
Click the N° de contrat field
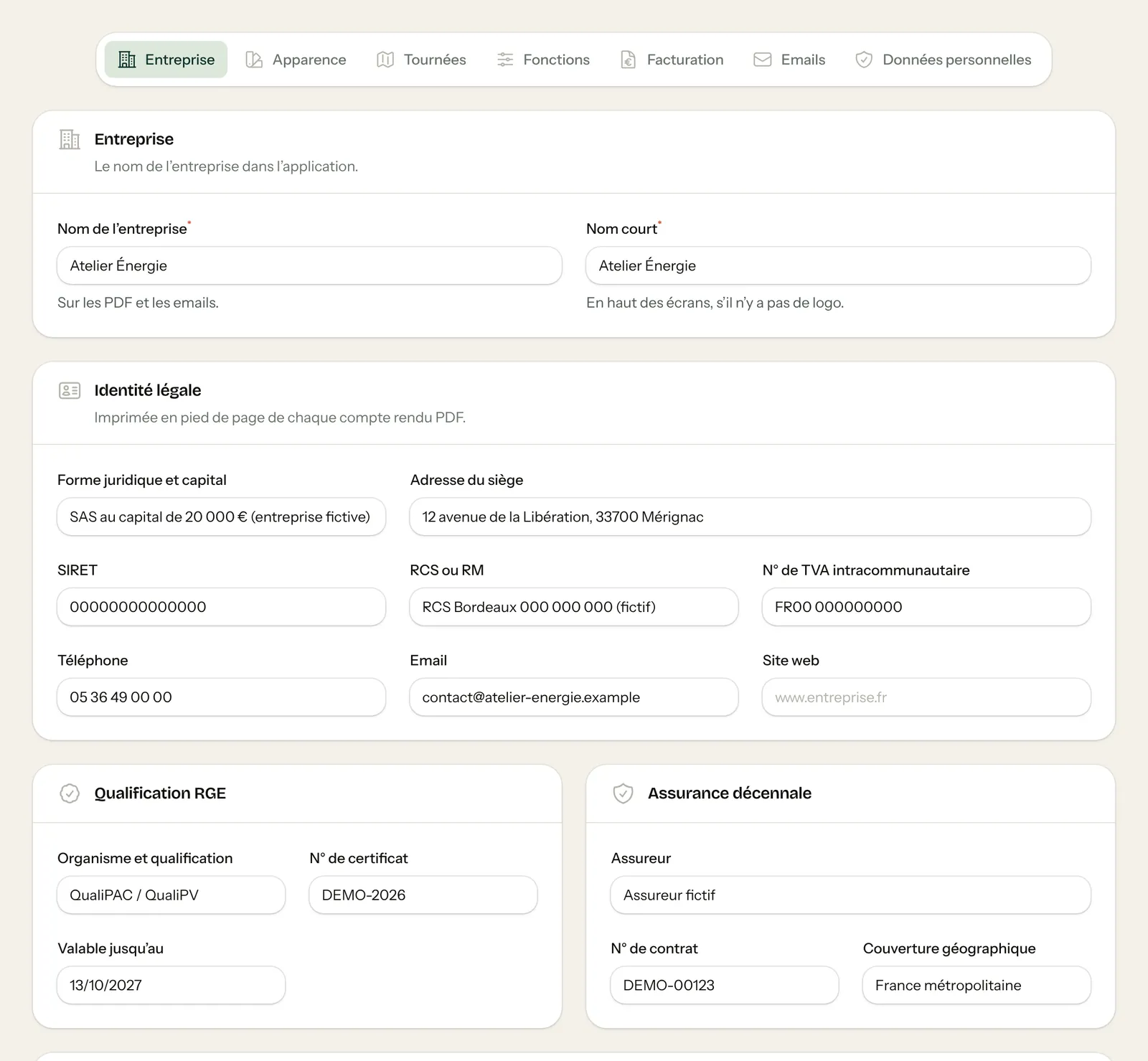[725, 985]
